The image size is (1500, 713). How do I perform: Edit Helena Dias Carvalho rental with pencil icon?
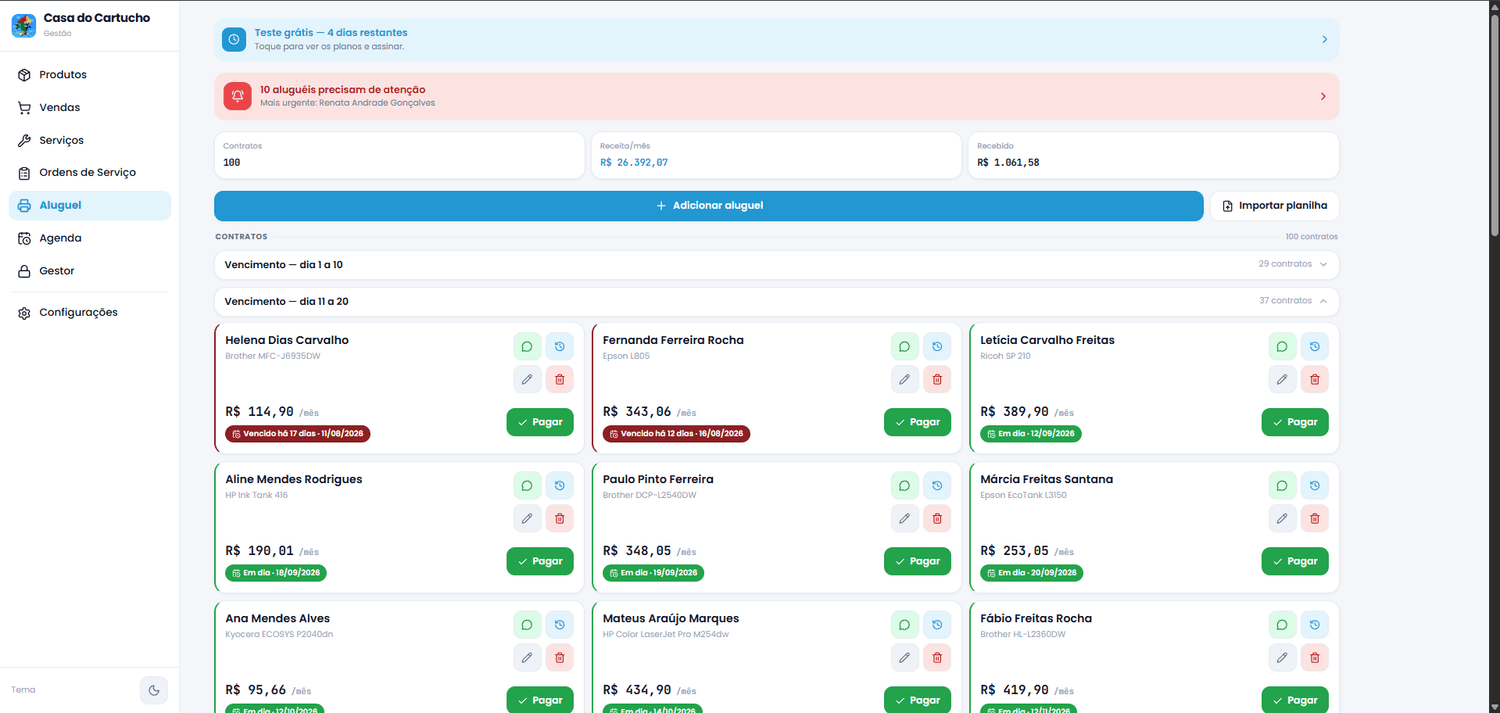click(x=527, y=379)
